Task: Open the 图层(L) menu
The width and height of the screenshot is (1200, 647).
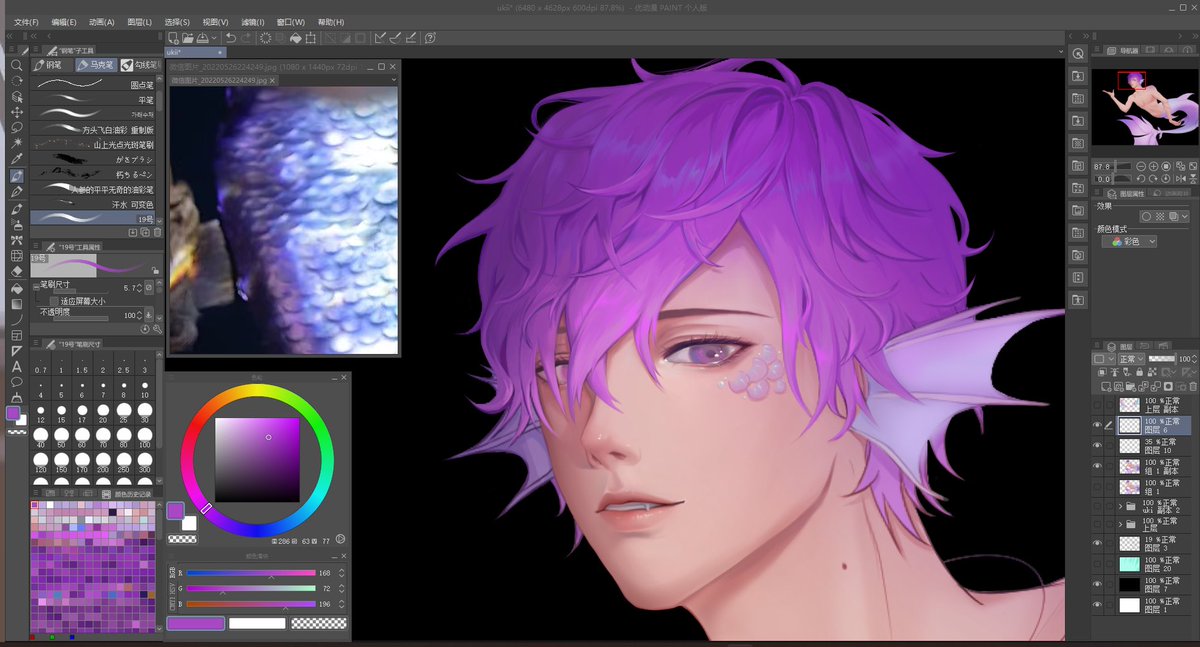Action: click(x=140, y=21)
